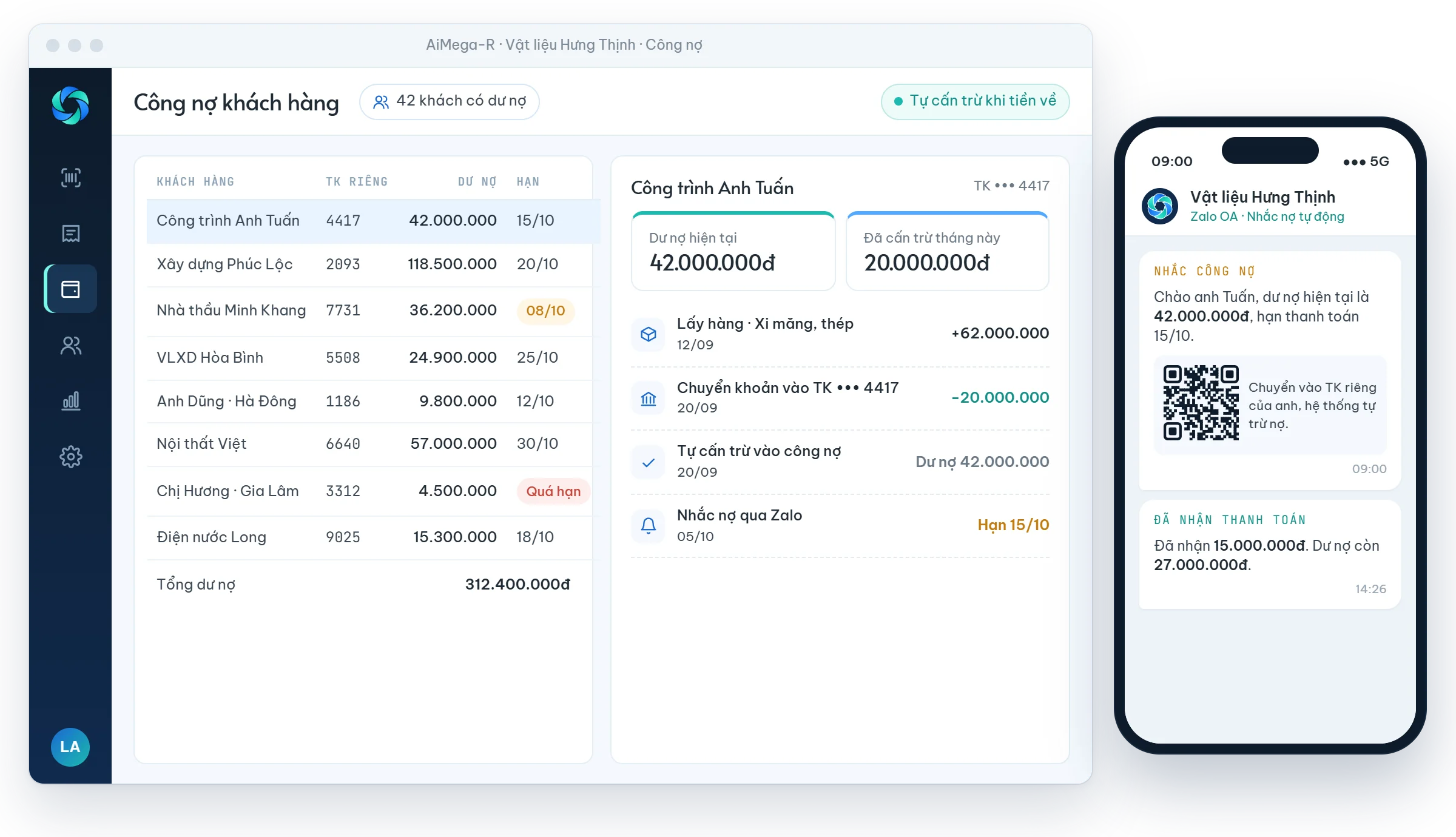The image size is (1456, 837).
Task: Click the people icon in 42 khách chip
Action: [380, 102]
